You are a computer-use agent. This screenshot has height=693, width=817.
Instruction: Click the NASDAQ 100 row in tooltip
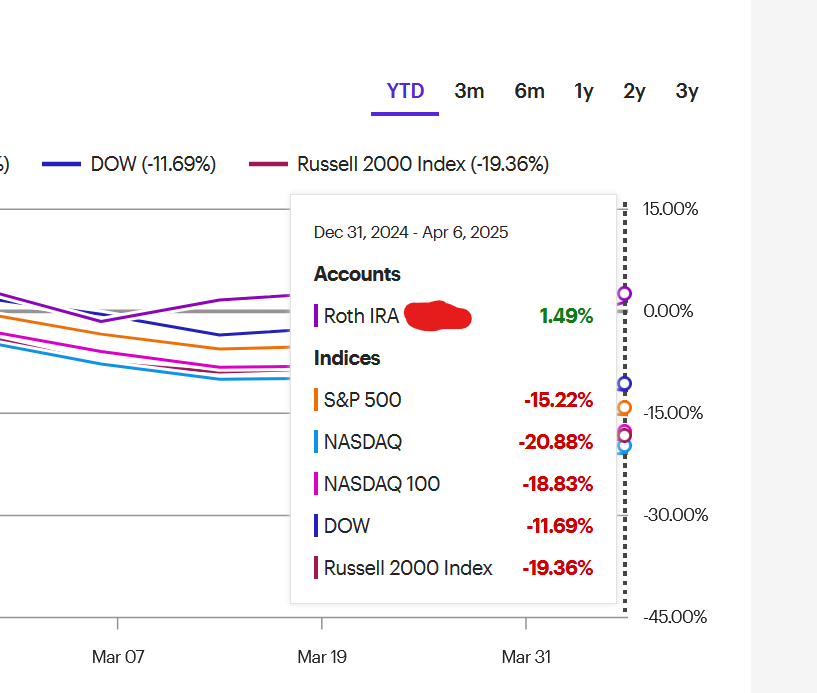[x=453, y=484]
